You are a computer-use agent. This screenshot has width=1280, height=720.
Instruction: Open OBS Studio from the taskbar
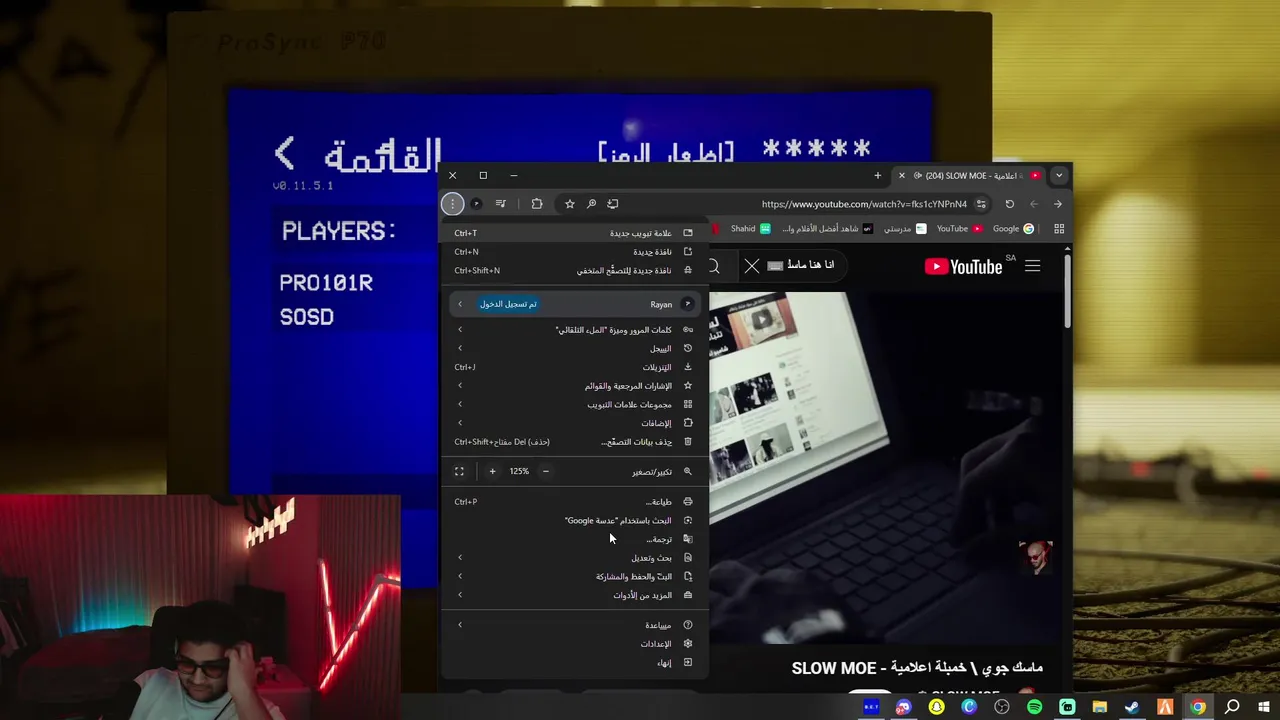[x=1002, y=707]
